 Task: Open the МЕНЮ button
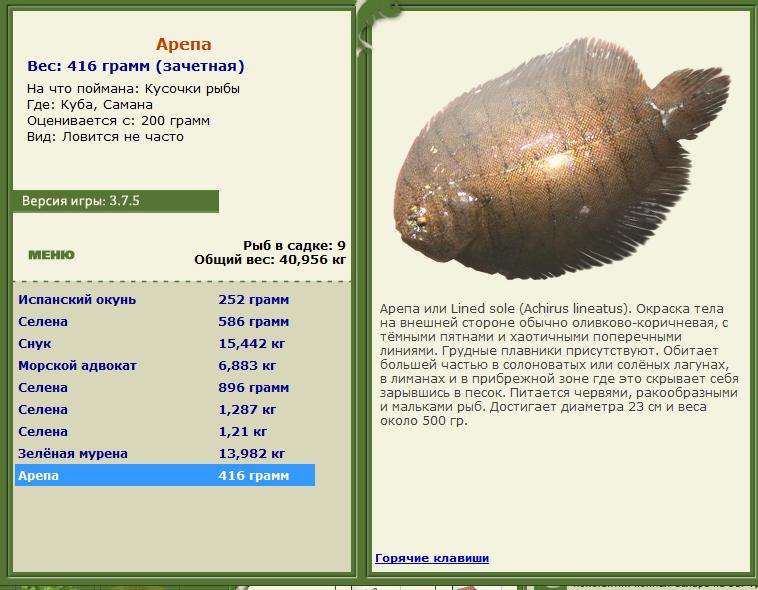[51, 255]
